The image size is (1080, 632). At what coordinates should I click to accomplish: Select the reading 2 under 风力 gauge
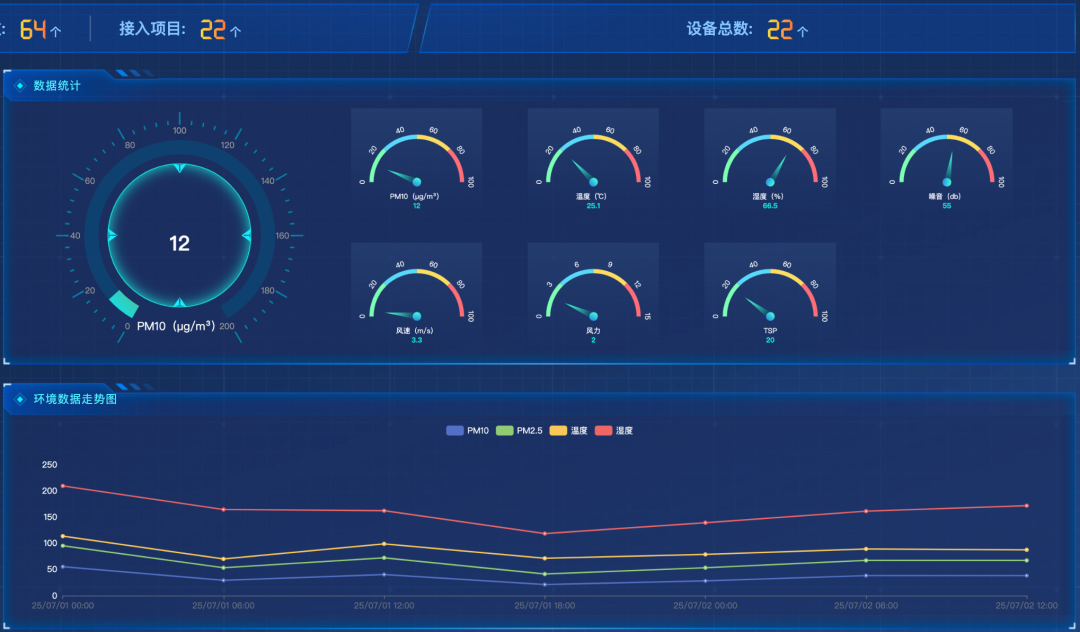pos(593,340)
